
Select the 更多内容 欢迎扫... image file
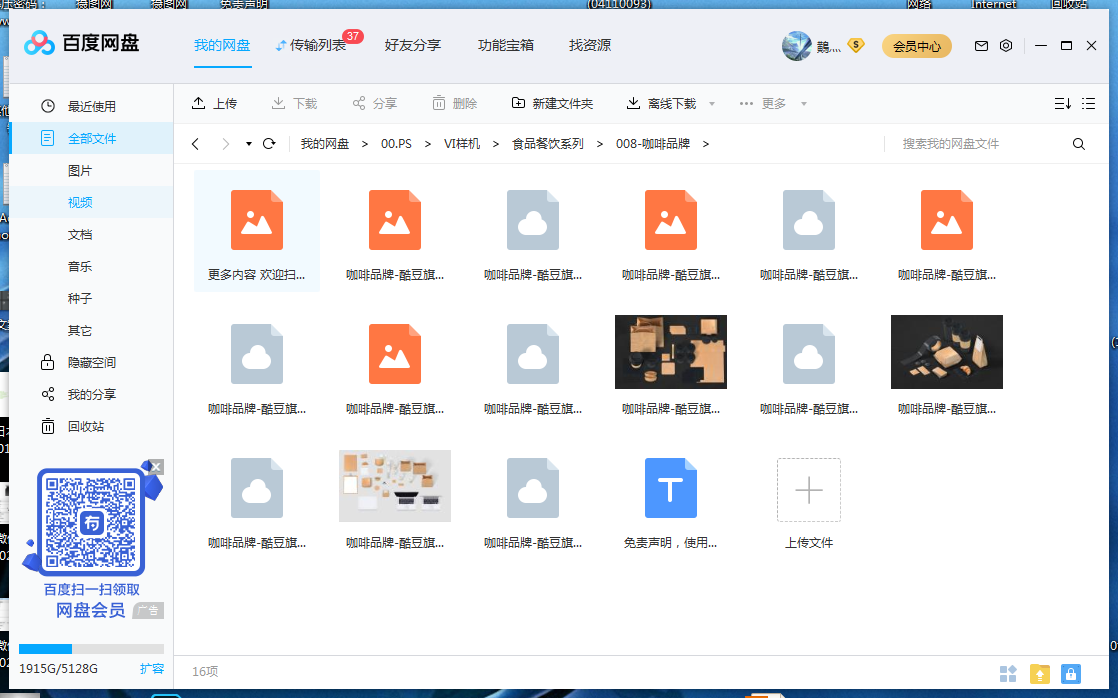(x=257, y=231)
